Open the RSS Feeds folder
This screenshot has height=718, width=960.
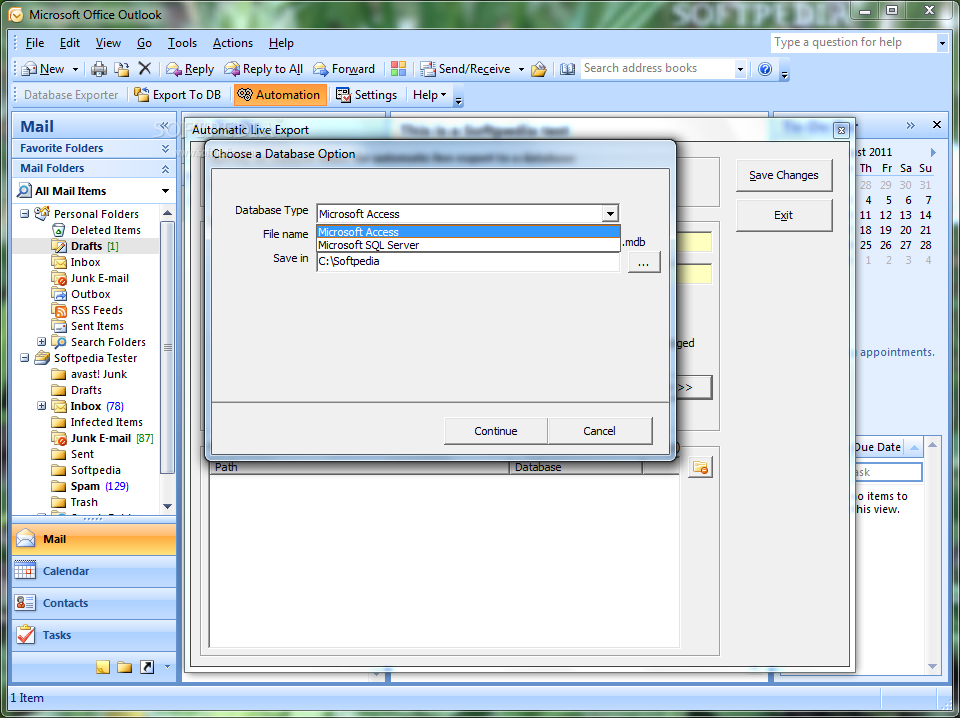[x=97, y=310]
